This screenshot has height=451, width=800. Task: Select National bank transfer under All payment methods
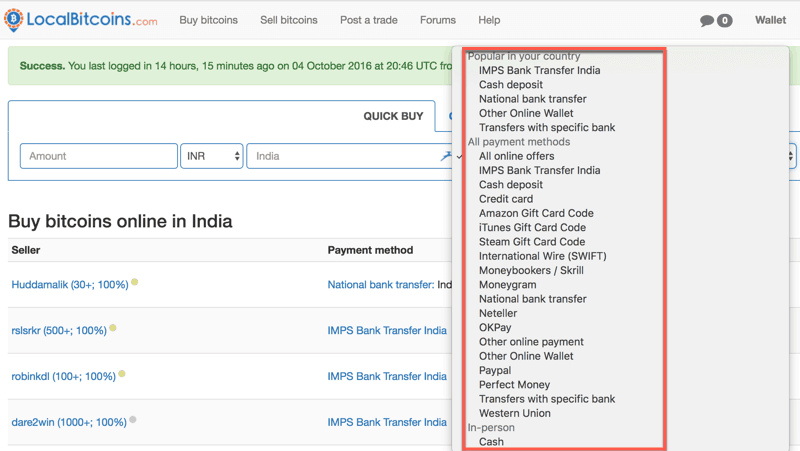click(x=533, y=299)
